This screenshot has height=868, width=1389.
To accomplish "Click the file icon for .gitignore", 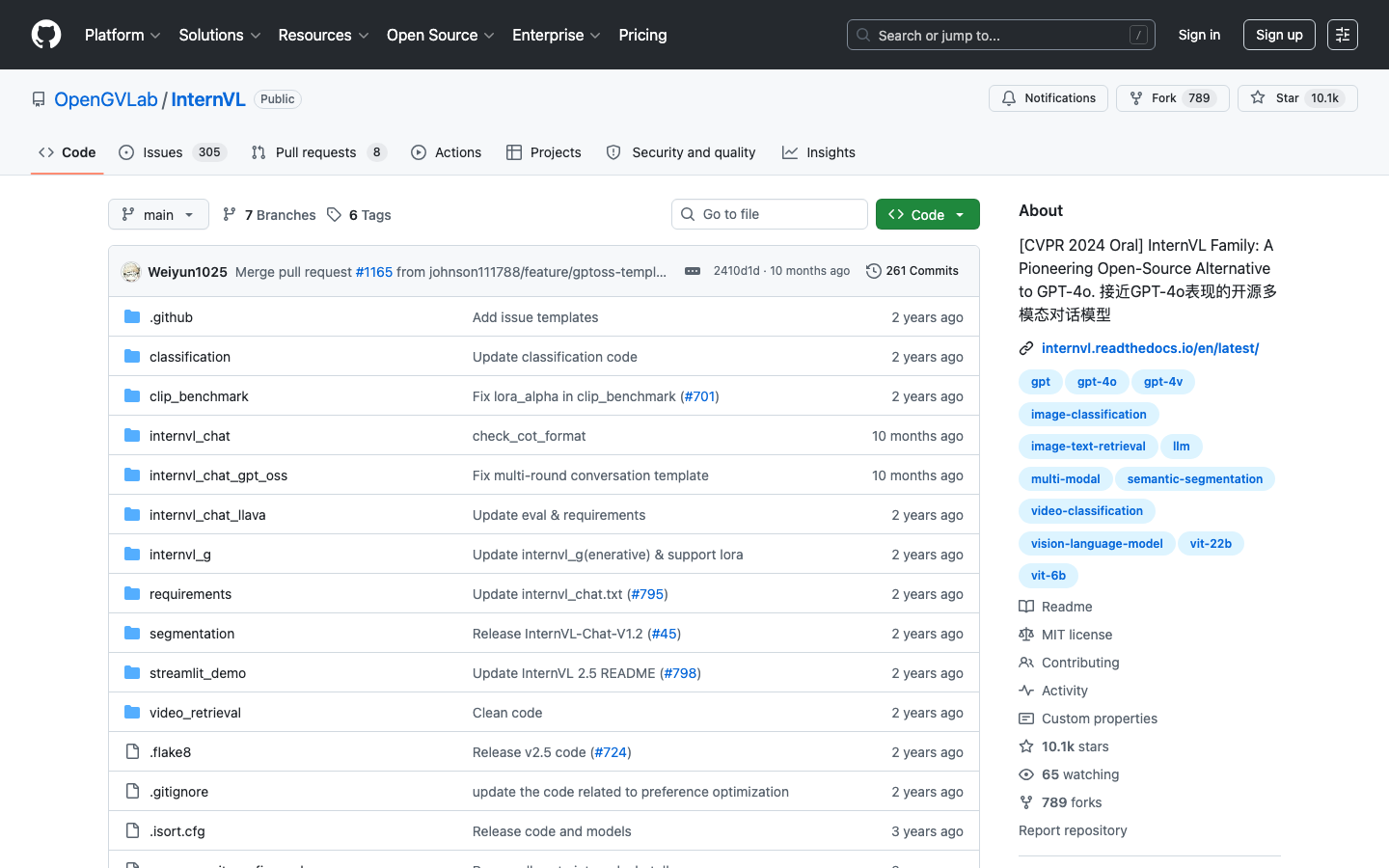I will point(132,792).
